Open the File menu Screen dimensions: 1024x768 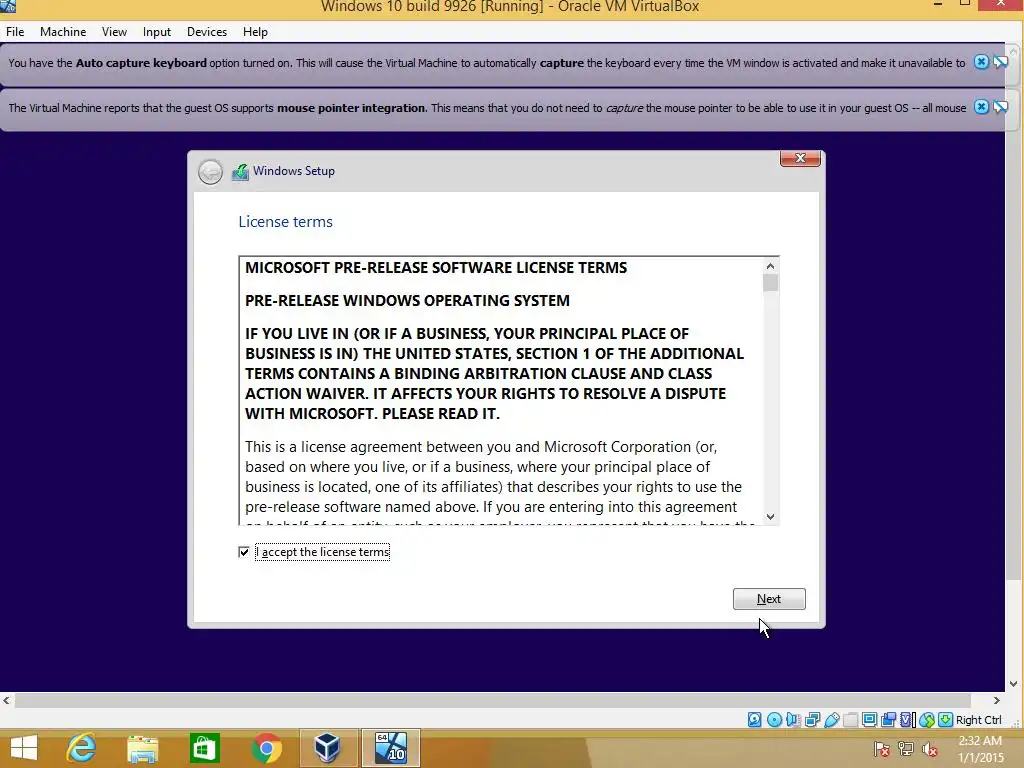[15, 31]
